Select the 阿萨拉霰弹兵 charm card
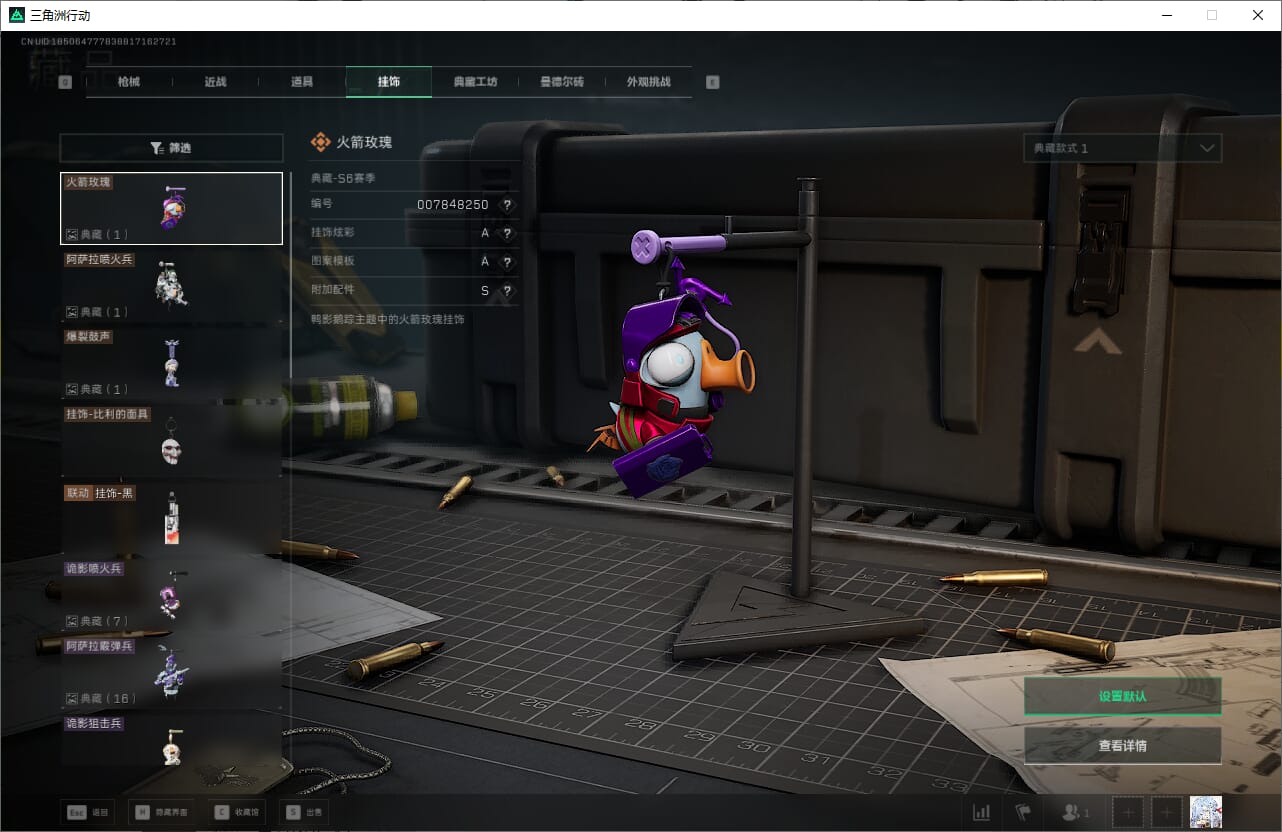Viewport: 1282px width, 832px height. click(171, 672)
